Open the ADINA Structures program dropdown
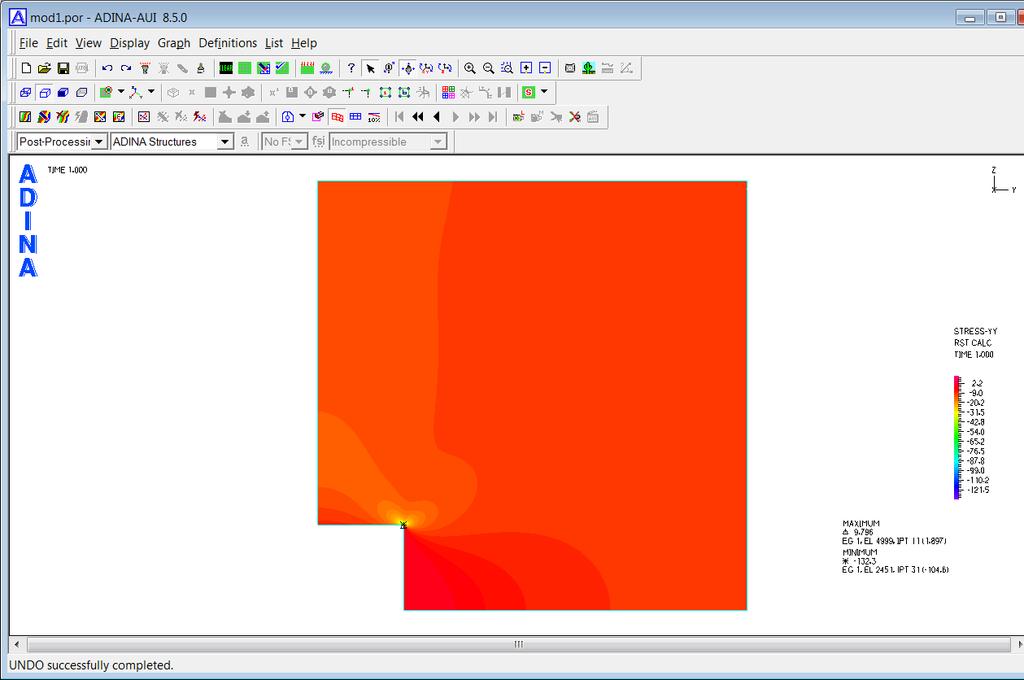1024x680 pixels. [225, 142]
